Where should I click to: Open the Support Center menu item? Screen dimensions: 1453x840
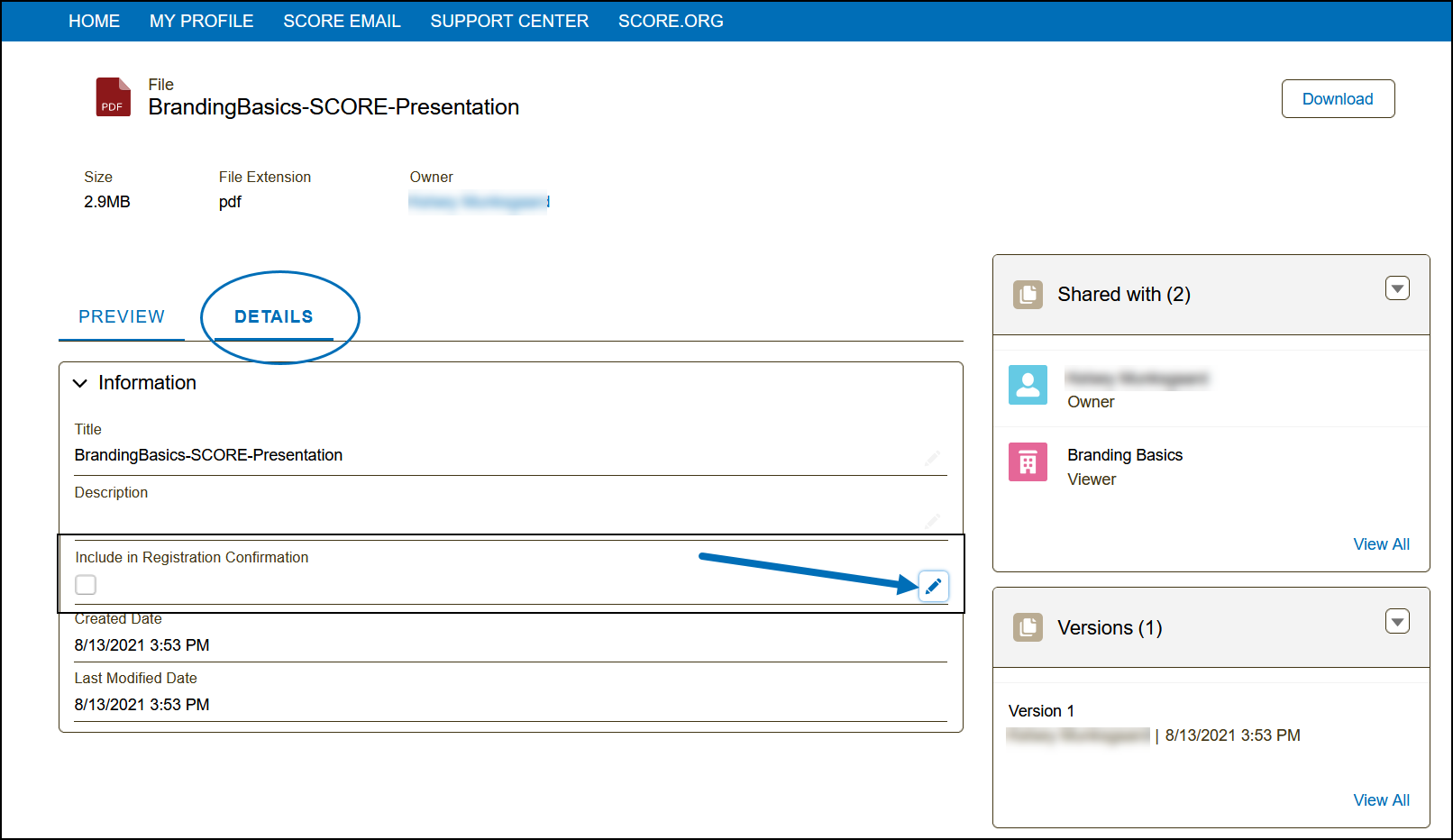coord(509,21)
